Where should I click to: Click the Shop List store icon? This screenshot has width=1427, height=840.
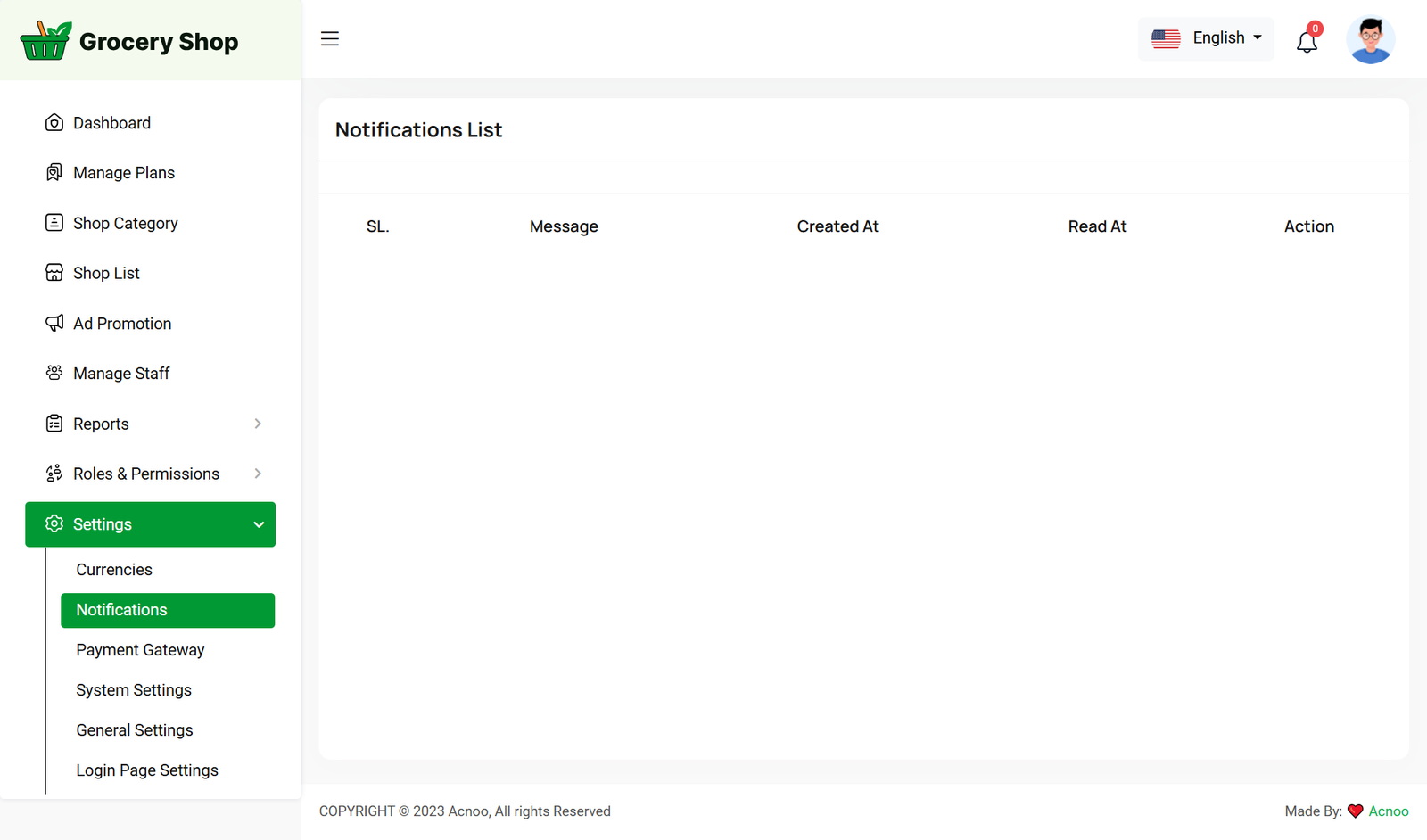[x=54, y=273]
